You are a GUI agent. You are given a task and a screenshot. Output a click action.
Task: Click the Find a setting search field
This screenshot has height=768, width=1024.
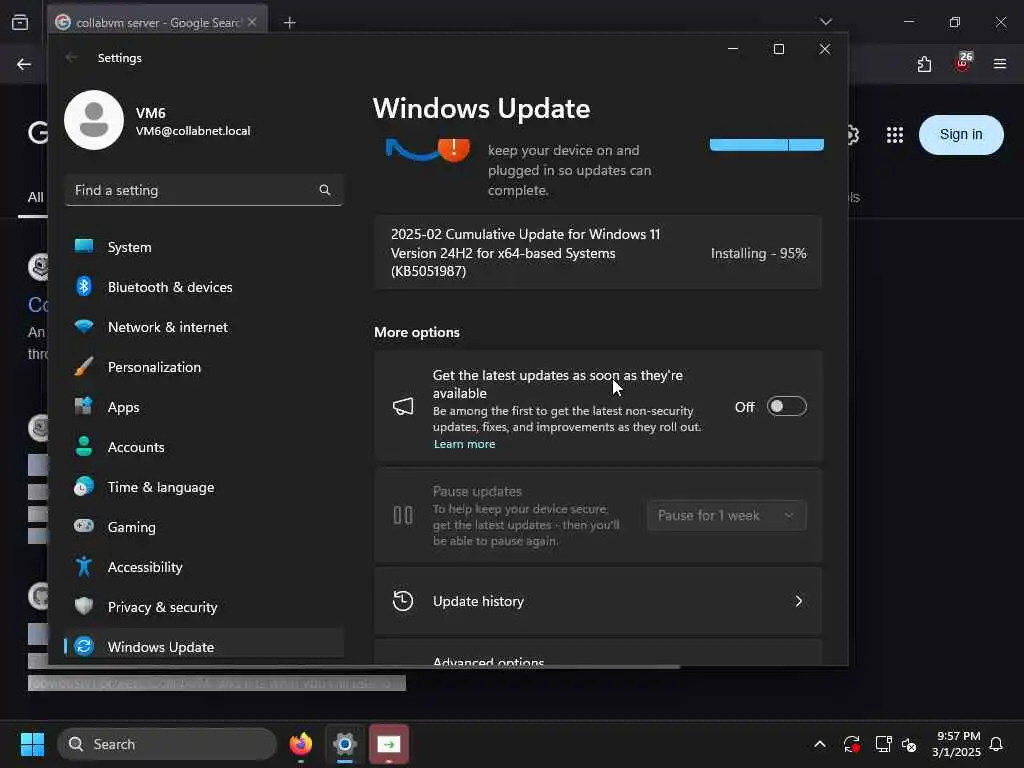[x=204, y=190]
